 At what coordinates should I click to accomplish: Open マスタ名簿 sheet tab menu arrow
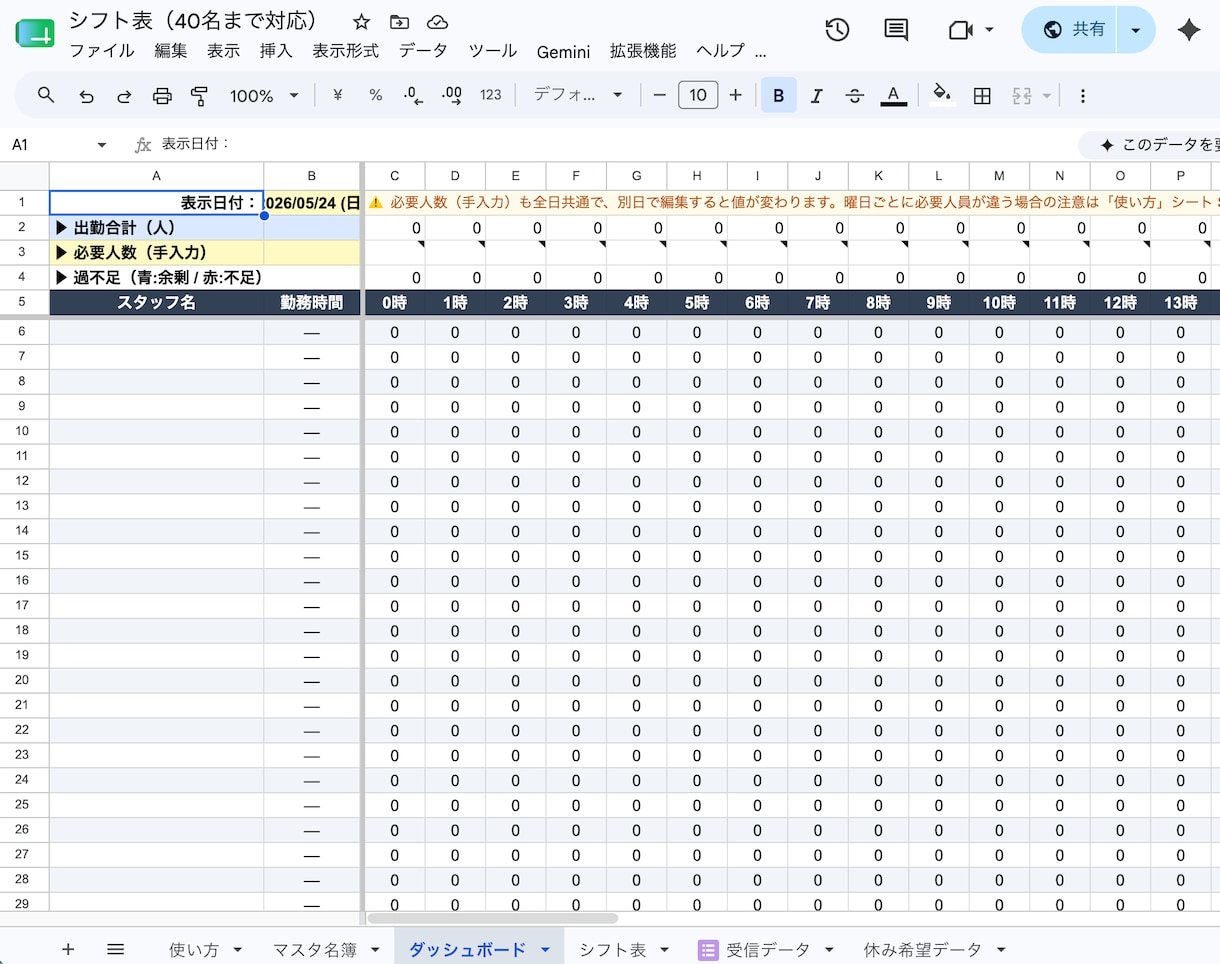coord(375,949)
